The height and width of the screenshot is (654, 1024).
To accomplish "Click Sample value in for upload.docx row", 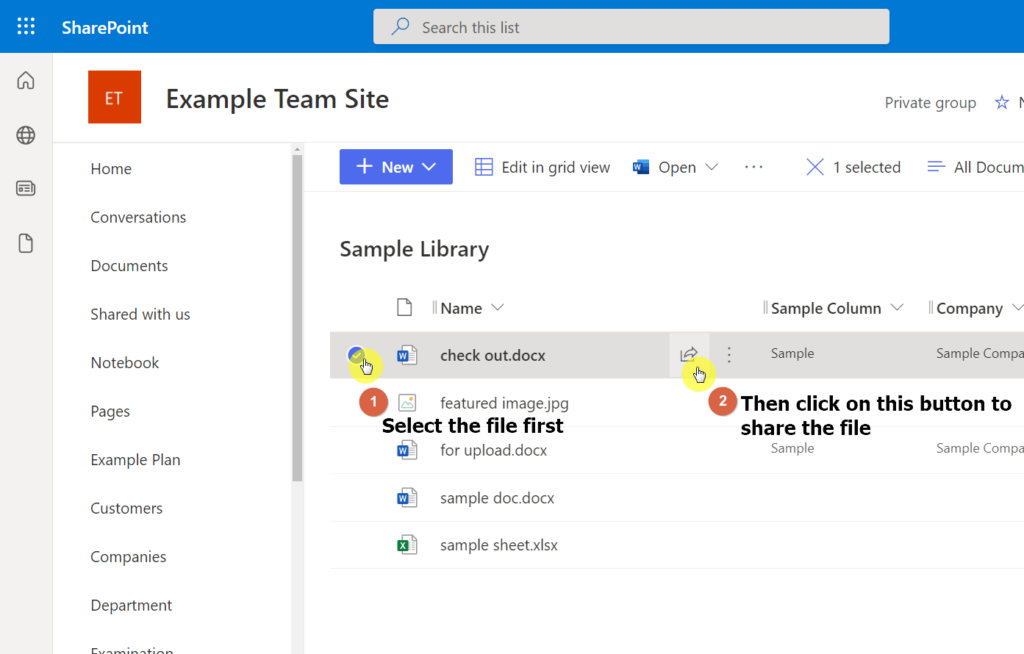I will tap(792, 448).
